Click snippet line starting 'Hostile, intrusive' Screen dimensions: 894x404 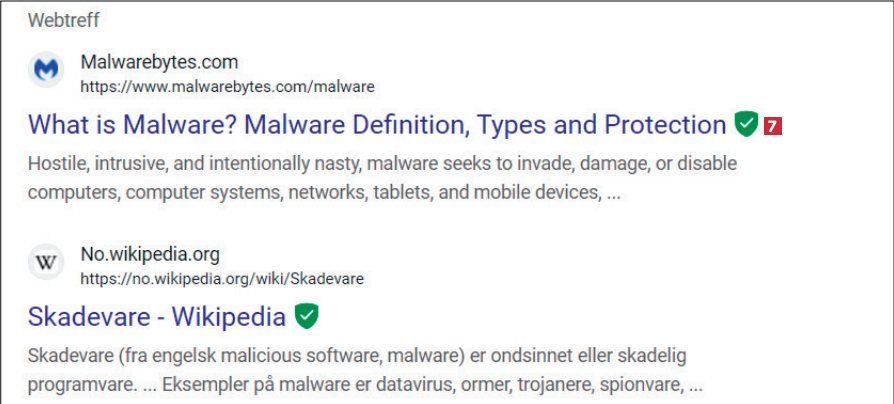coord(382,163)
